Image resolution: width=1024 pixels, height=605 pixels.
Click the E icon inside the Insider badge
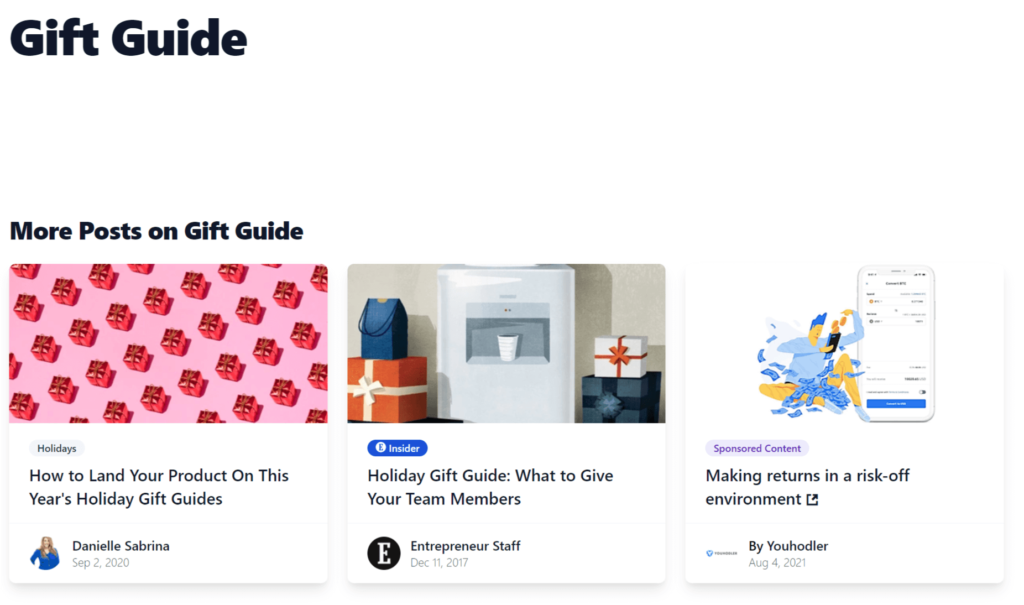pos(380,448)
